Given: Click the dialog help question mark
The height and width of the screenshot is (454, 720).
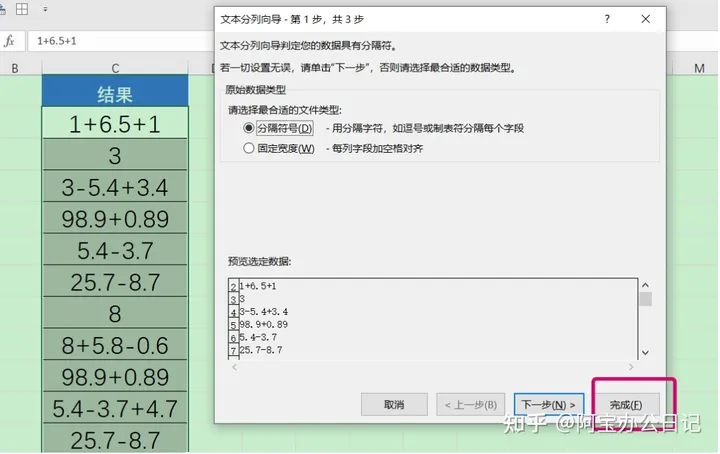Looking at the screenshot, I should [607, 19].
